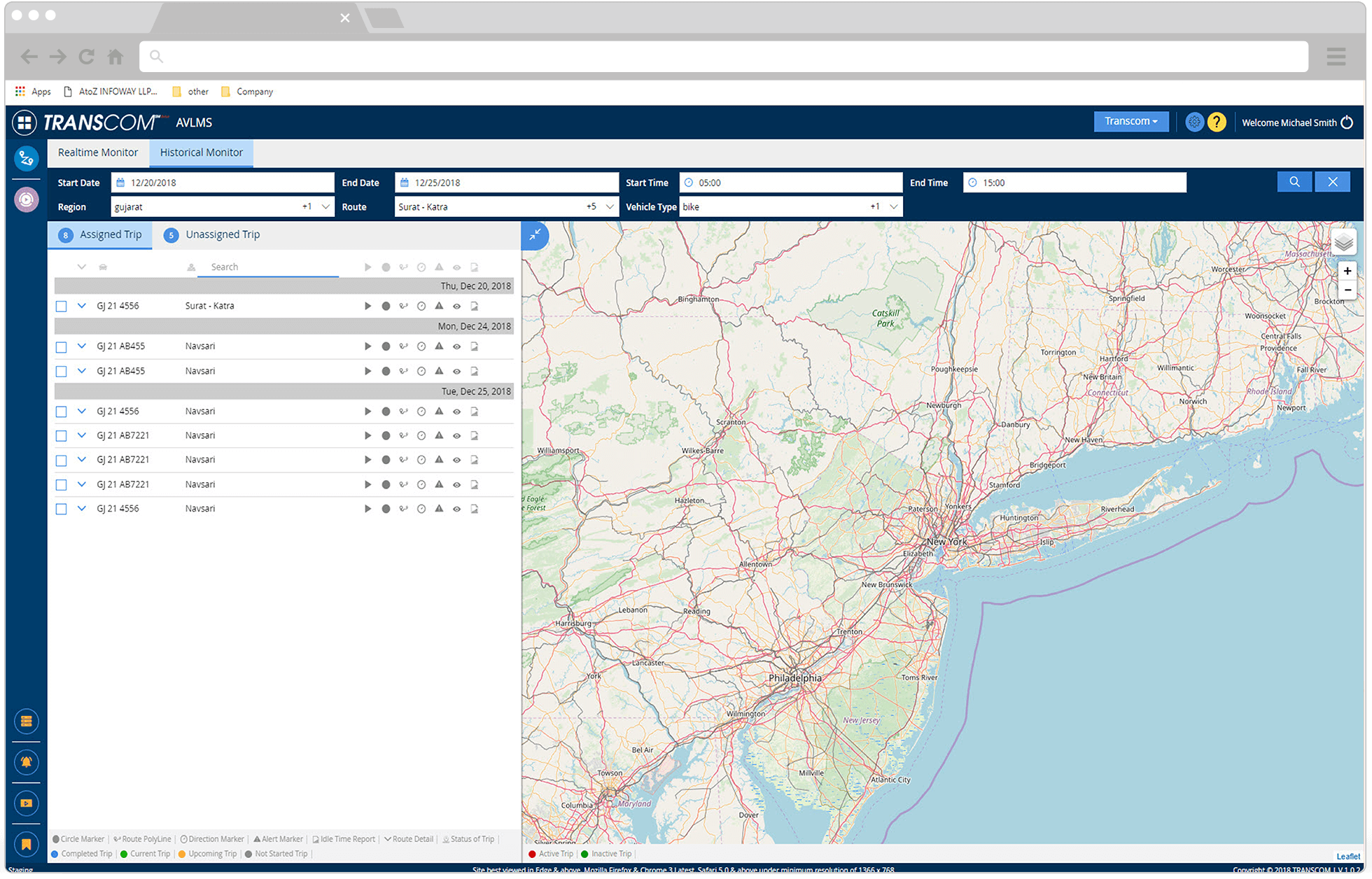Click the yellow help question mark icon

(x=1217, y=122)
